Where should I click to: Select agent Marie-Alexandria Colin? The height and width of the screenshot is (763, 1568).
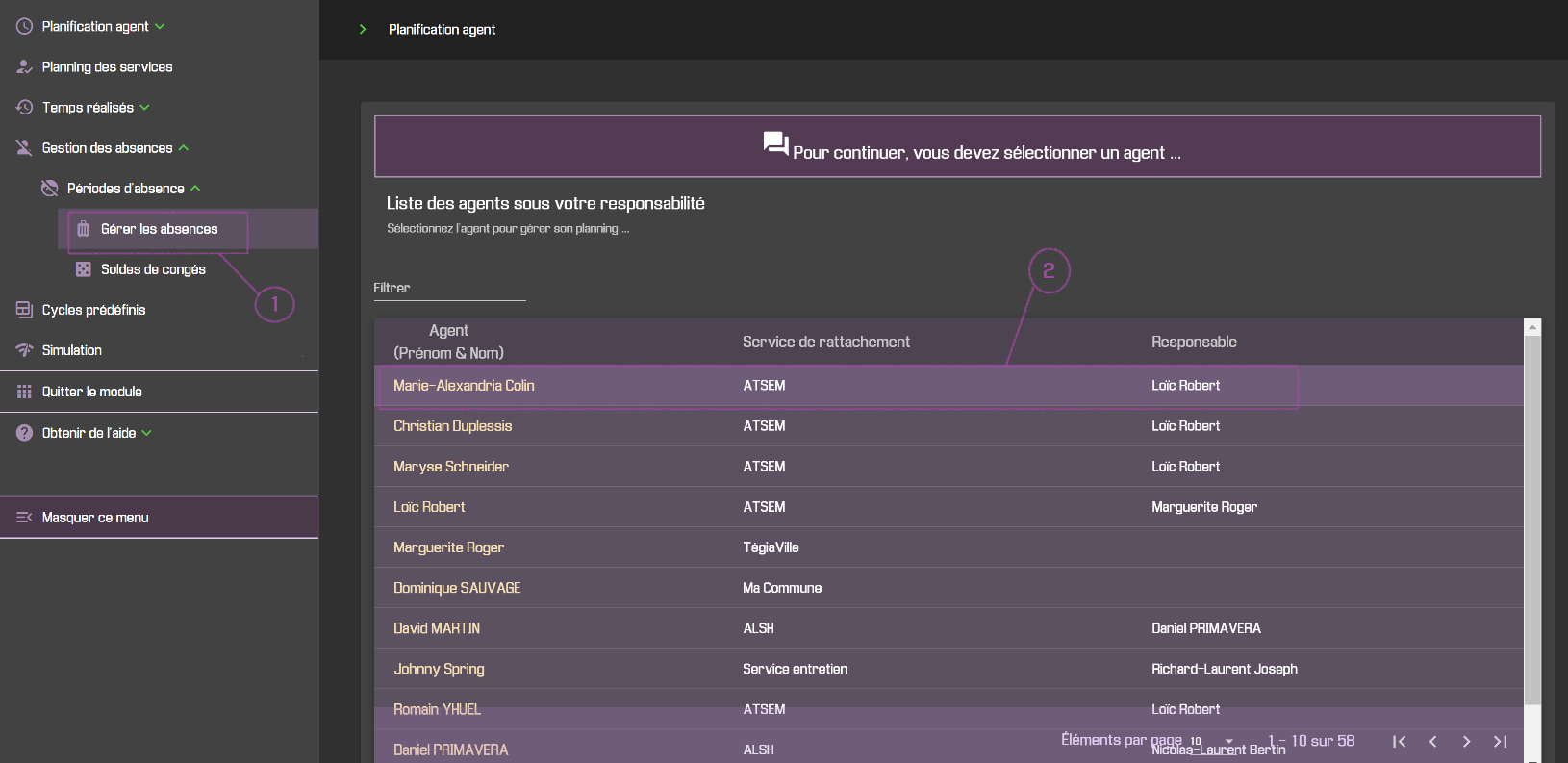464,386
